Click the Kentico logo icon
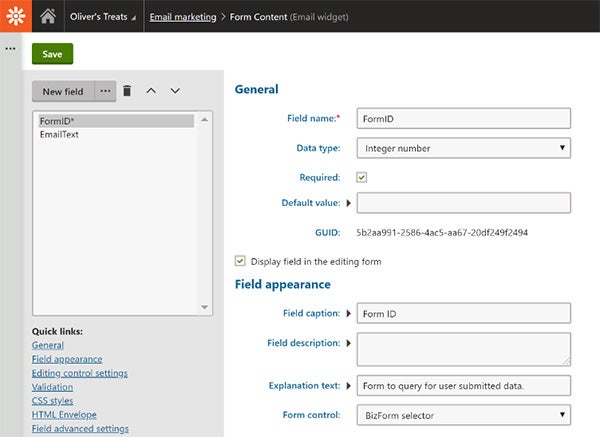600x437 pixels. coord(15,16)
